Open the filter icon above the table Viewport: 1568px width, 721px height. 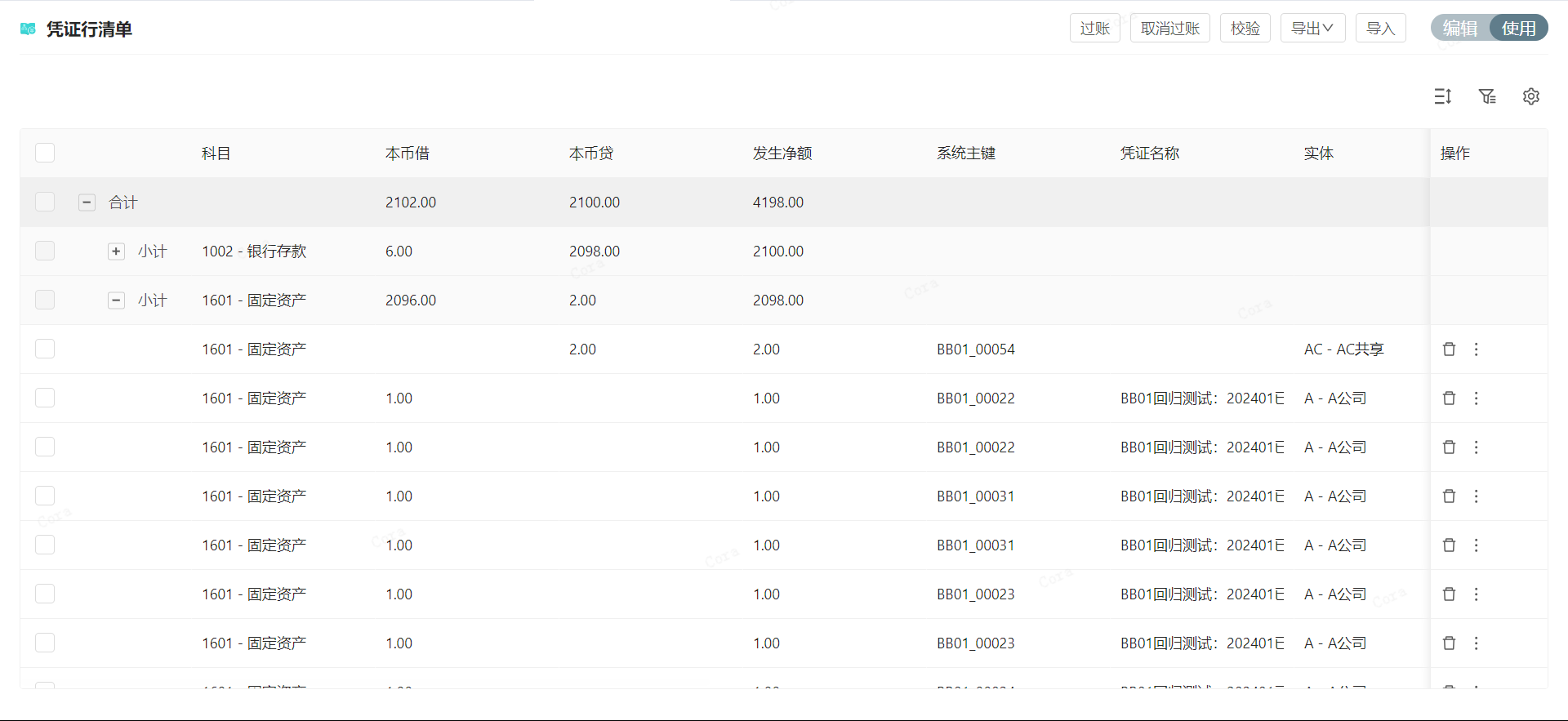click(x=1487, y=96)
